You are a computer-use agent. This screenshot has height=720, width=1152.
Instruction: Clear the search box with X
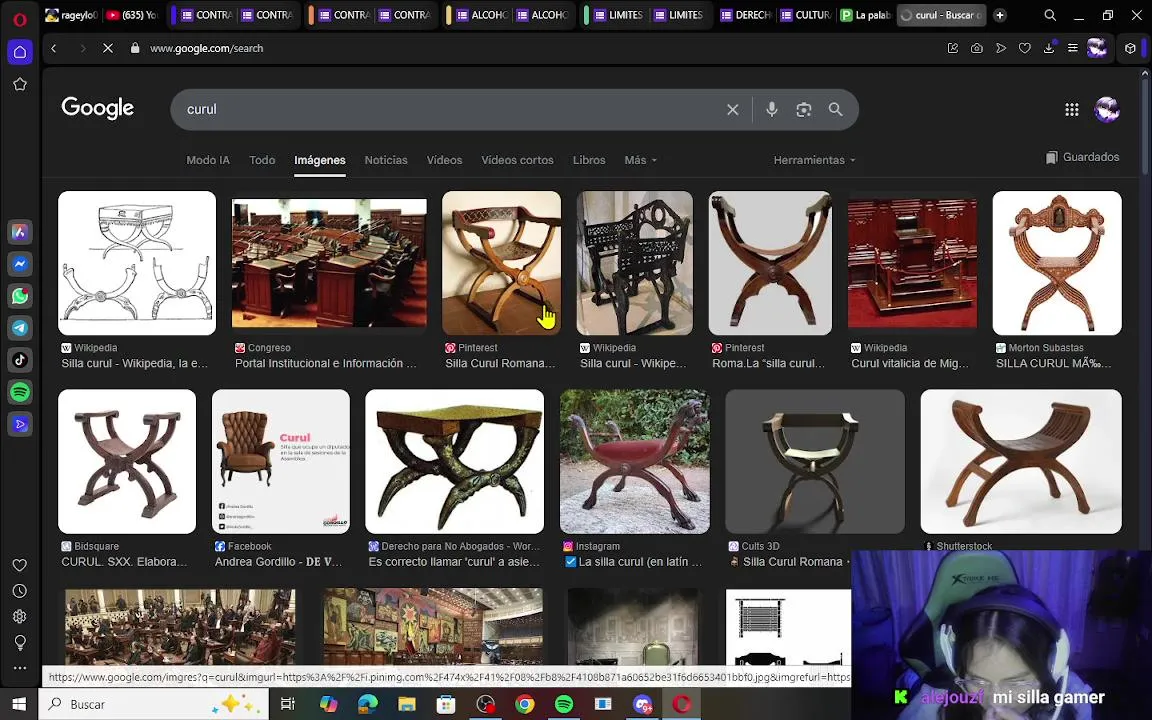click(732, 109)
